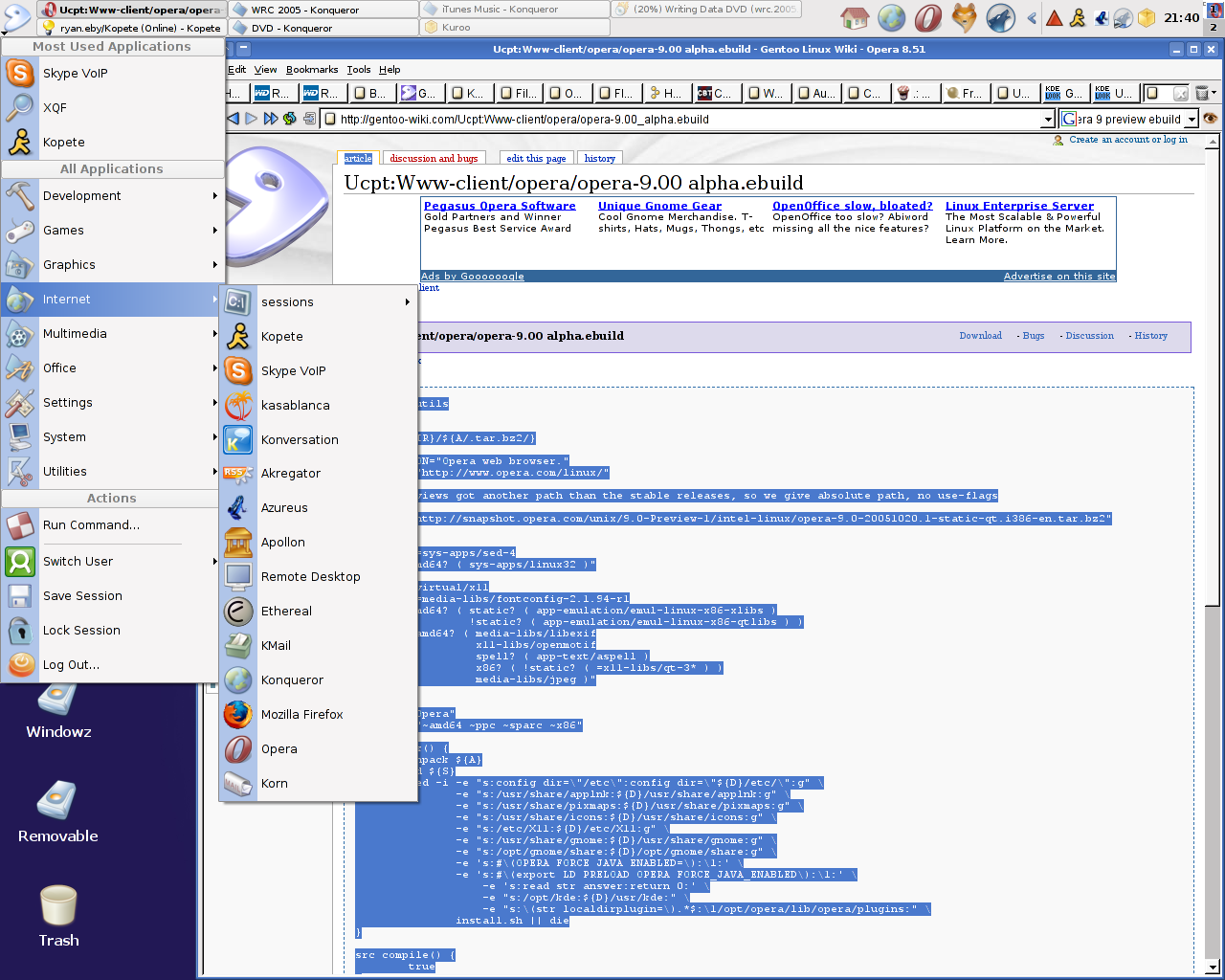Start Remote Desktop connection

[319, 576]
